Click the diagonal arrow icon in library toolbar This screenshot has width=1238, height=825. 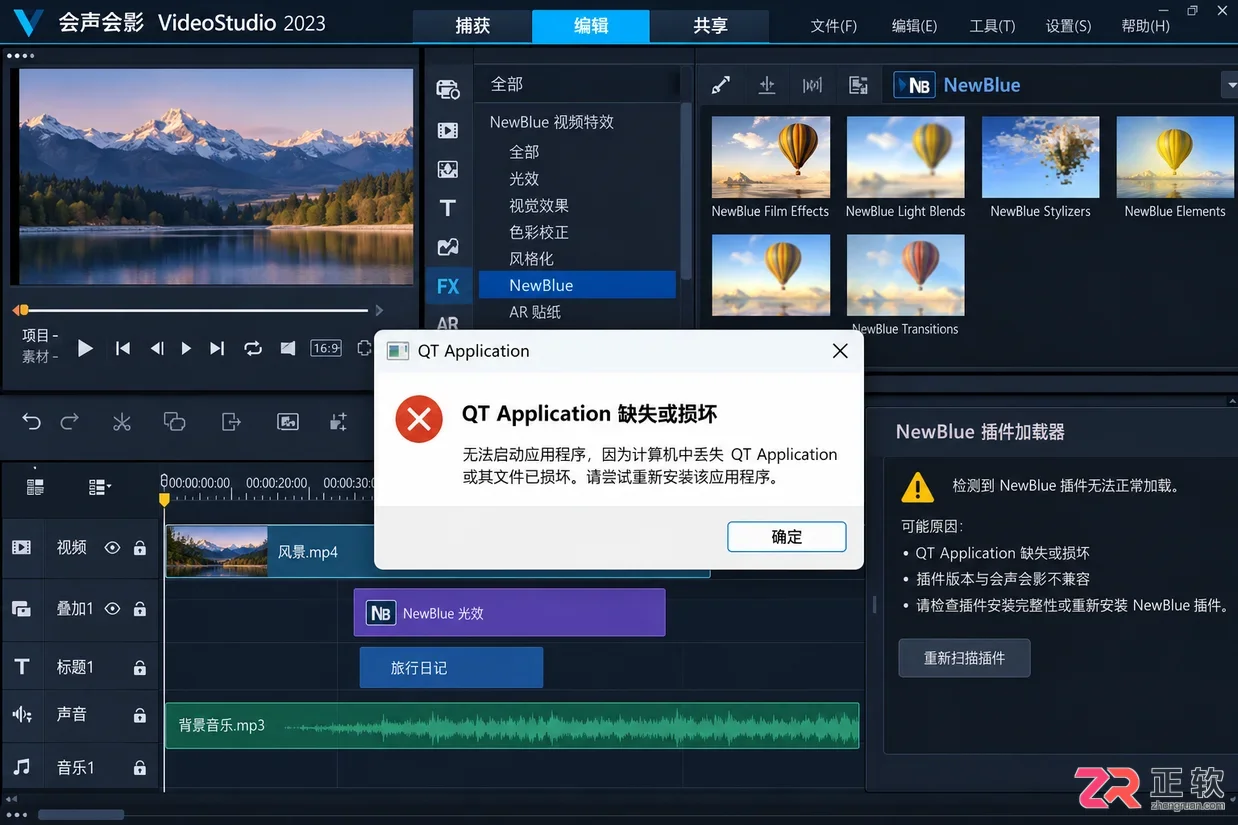[x=721, y=86]
